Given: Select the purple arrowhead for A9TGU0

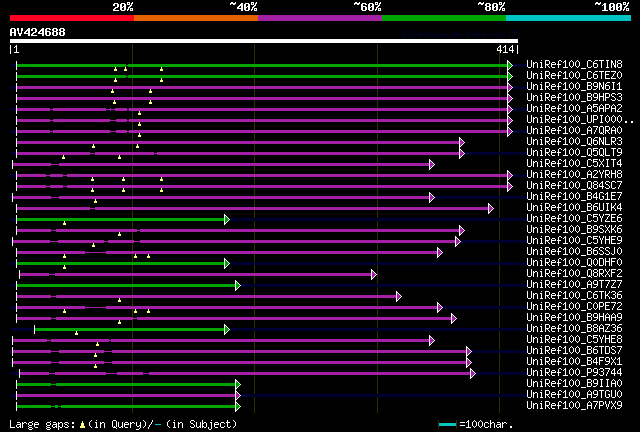Looking at the screenshot, I should (x=238, y=396).
